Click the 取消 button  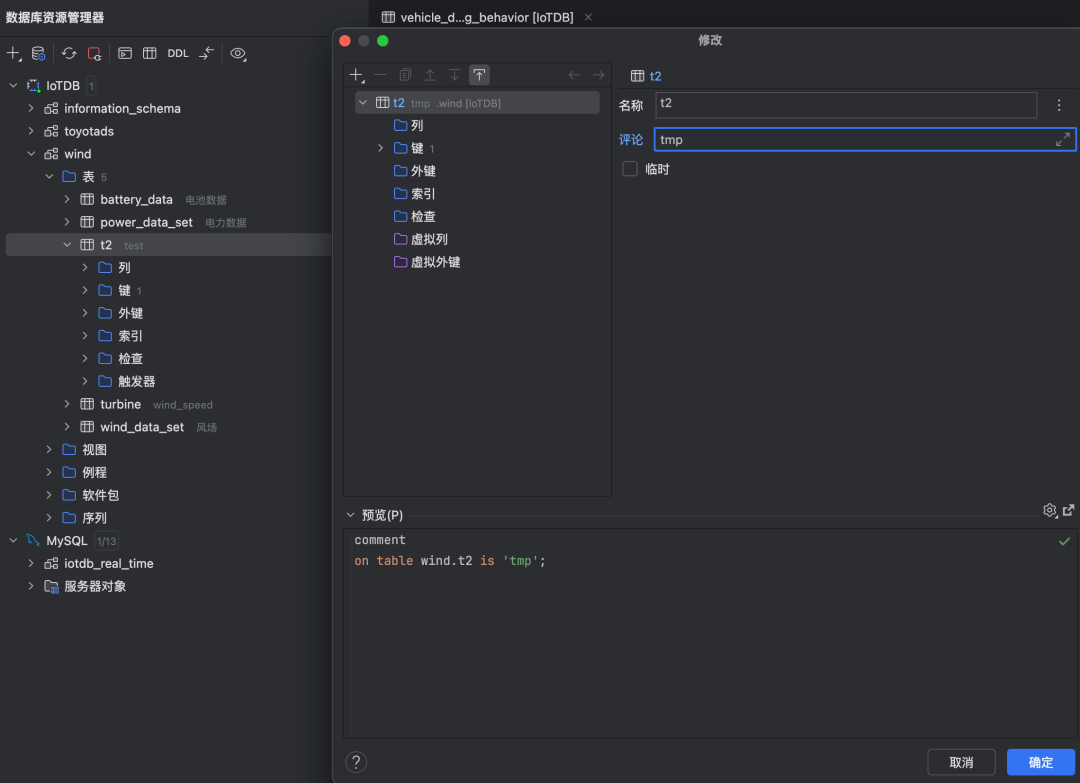[961, 762]
